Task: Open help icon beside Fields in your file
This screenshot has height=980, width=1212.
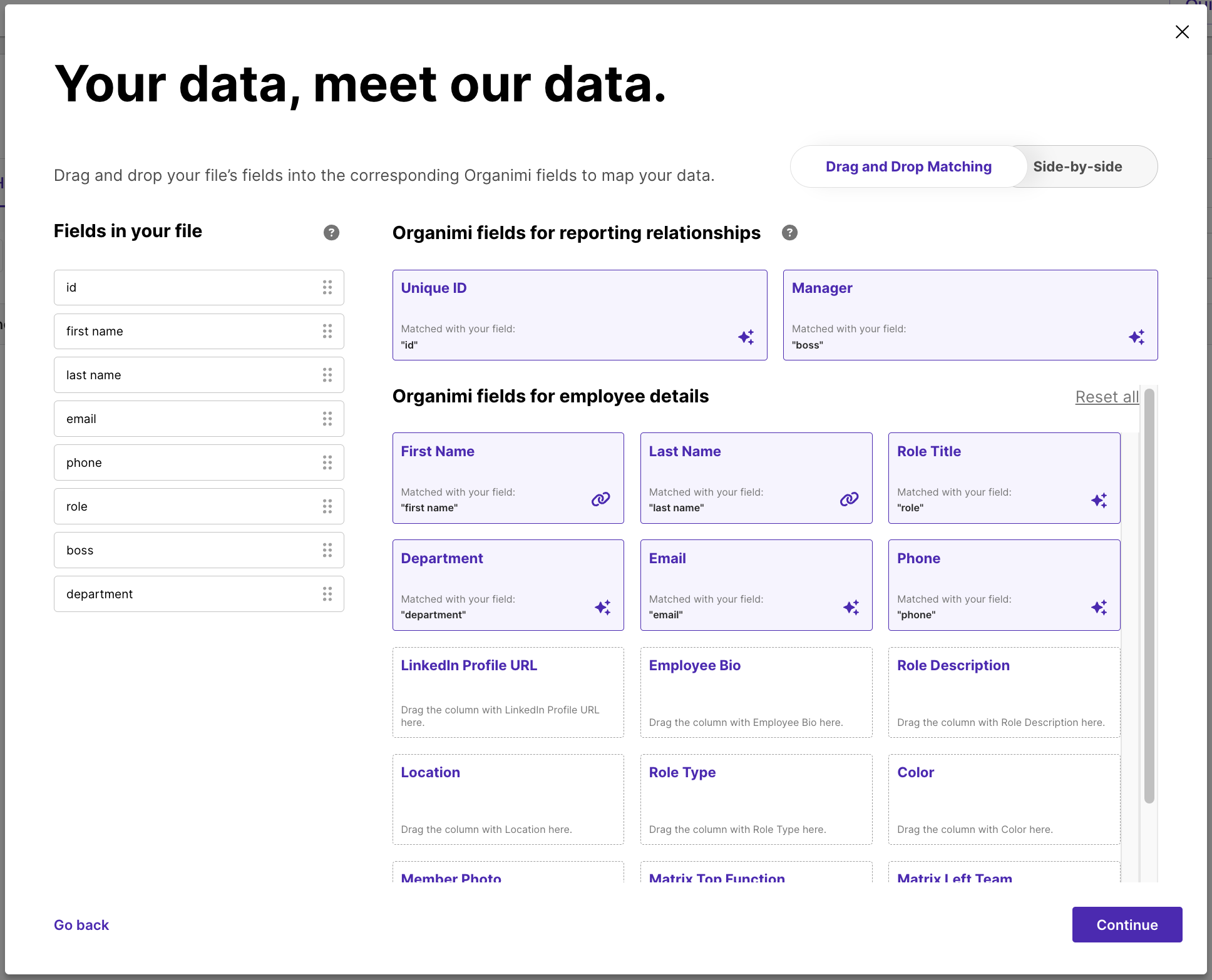Action: [x=331, y=233]
